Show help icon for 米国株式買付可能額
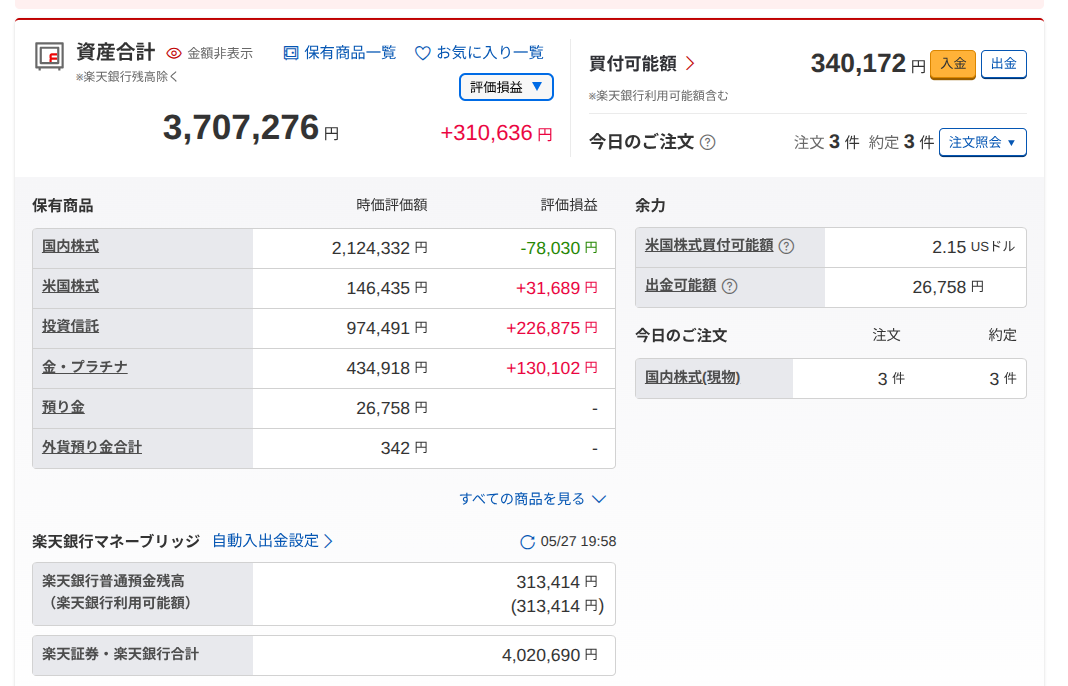Viewport: 1068px width, 686px height. 786,246
